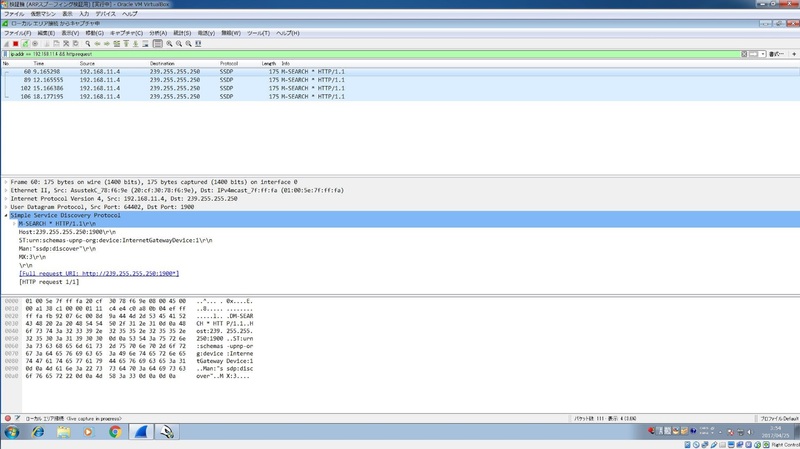Screen dimensions: 800x449
Task: Open Windows Explorer folder from taskbar
Action: point(64,432)
